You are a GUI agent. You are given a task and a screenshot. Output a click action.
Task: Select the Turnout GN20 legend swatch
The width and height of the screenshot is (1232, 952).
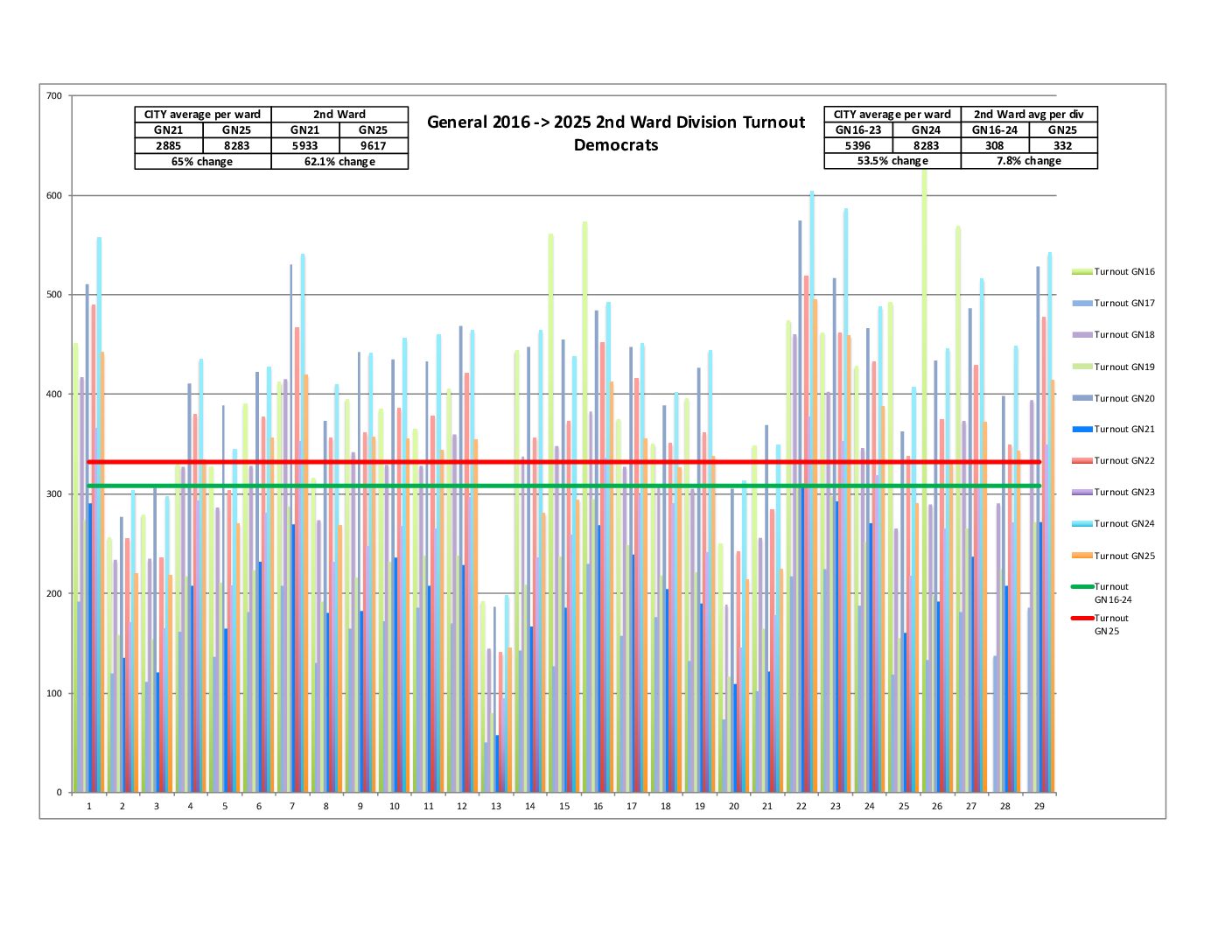[1081, 399]
